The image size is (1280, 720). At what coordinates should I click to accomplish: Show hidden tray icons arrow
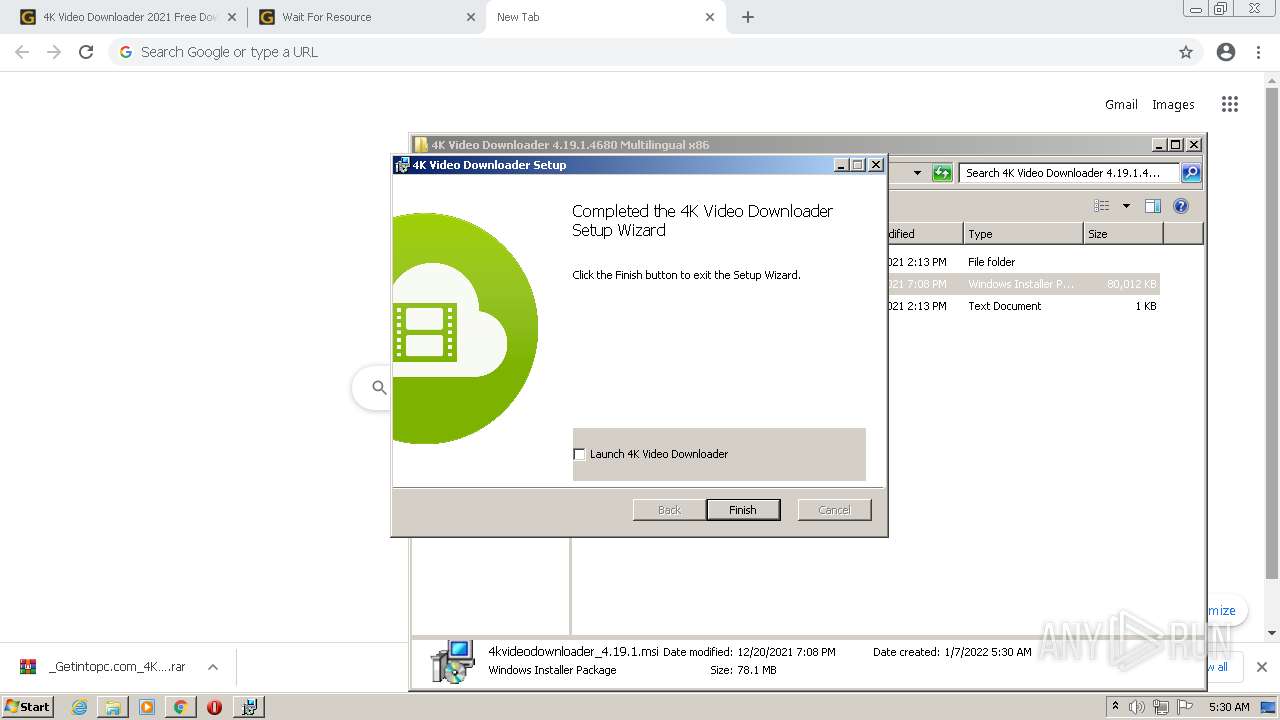pyautogui.click(x=1115, y=707)
